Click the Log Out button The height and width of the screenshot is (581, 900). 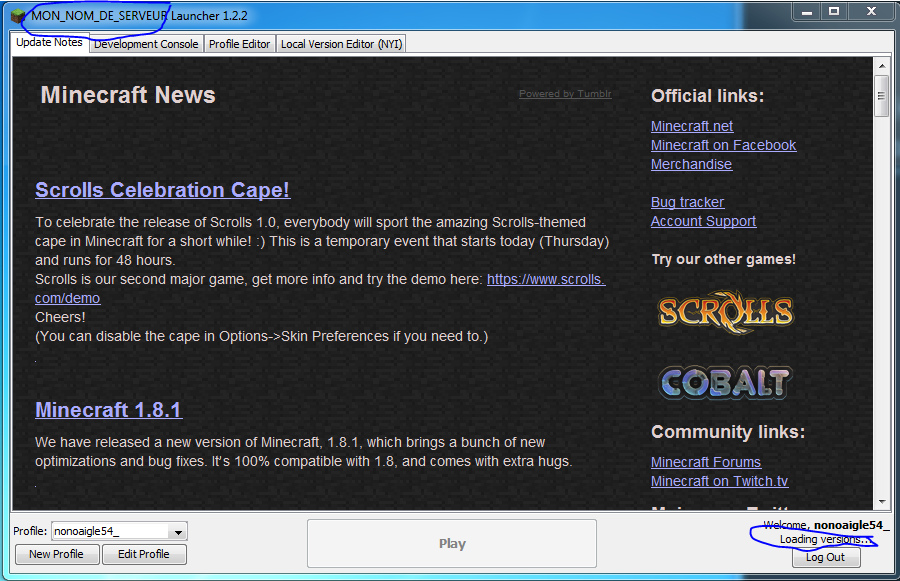pyautogui.click(x=825, y=557)
